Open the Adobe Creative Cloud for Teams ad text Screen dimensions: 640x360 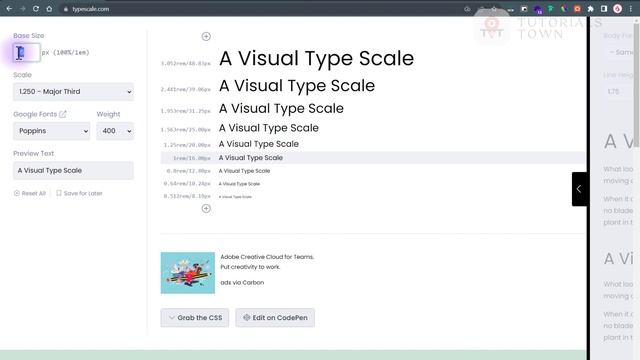(267, 262)
